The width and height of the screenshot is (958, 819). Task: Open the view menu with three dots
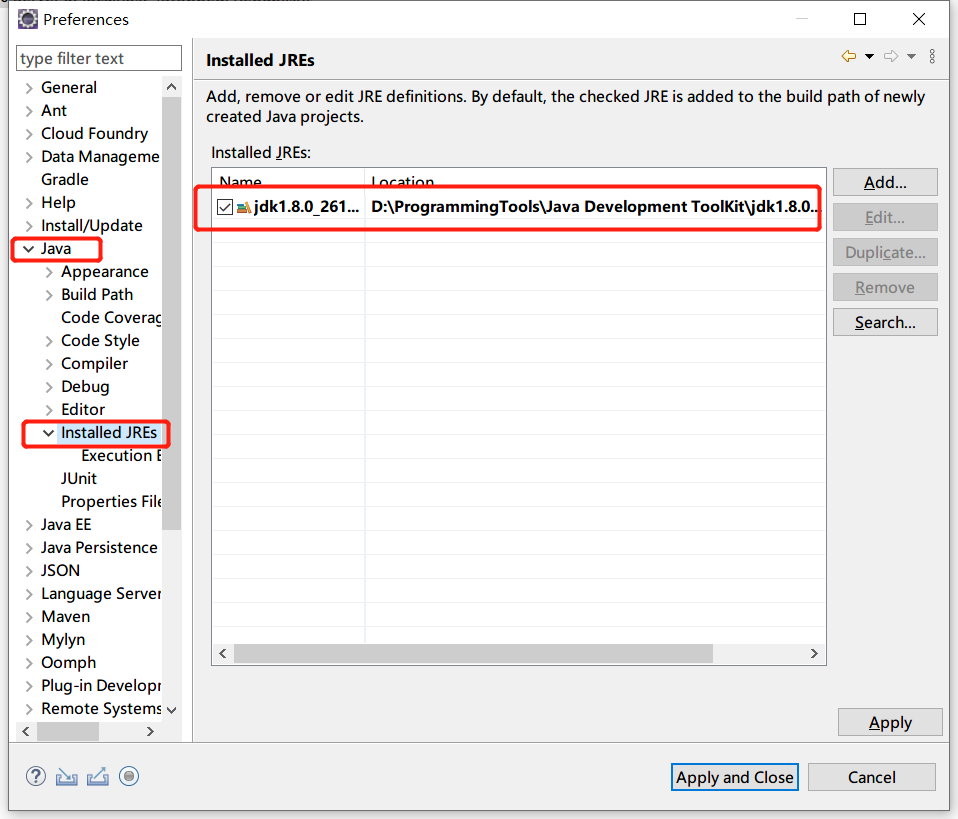coord(932,56)
